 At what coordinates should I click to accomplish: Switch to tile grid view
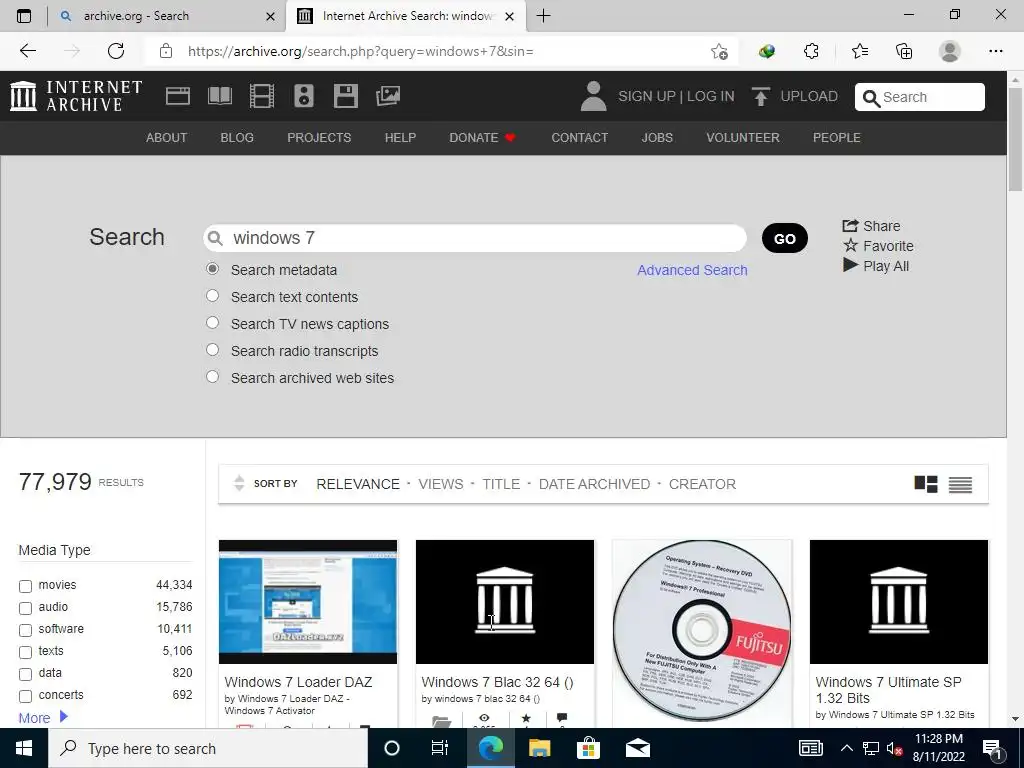tap(925, 484)
